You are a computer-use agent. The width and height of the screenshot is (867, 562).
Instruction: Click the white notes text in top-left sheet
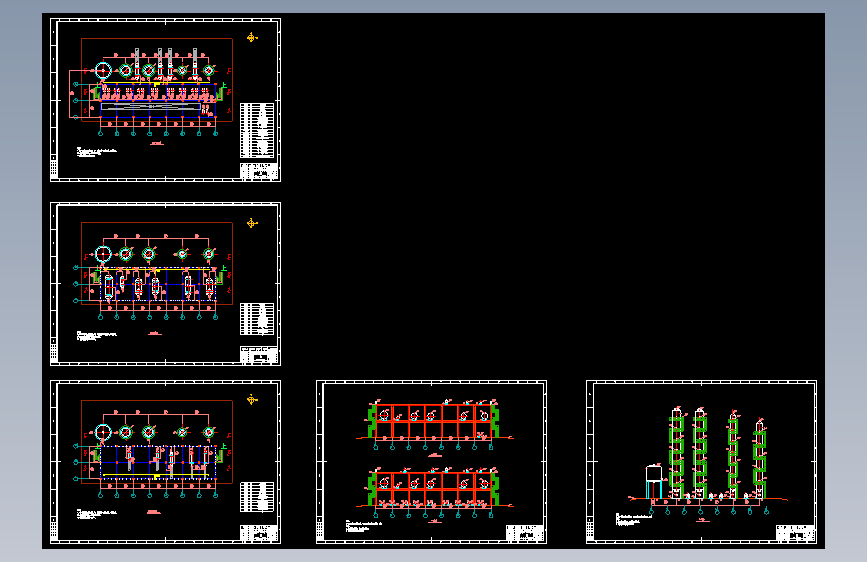pyautogui.click(x=97, y=152)
